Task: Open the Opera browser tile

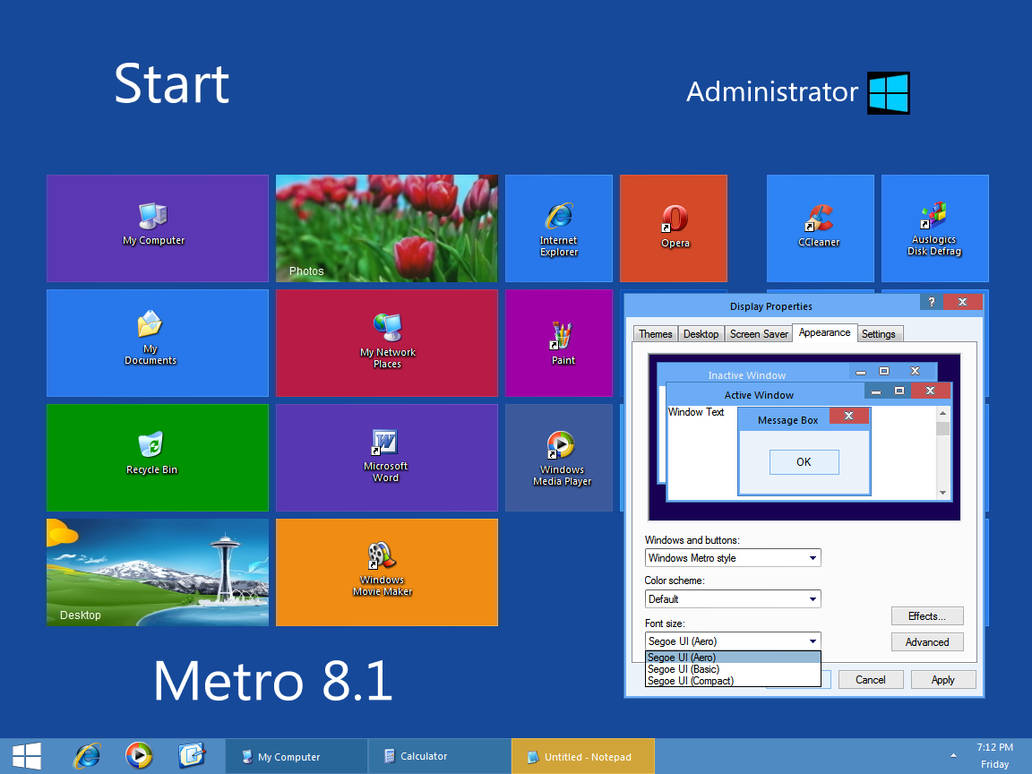Action: [x=673, y=228]
